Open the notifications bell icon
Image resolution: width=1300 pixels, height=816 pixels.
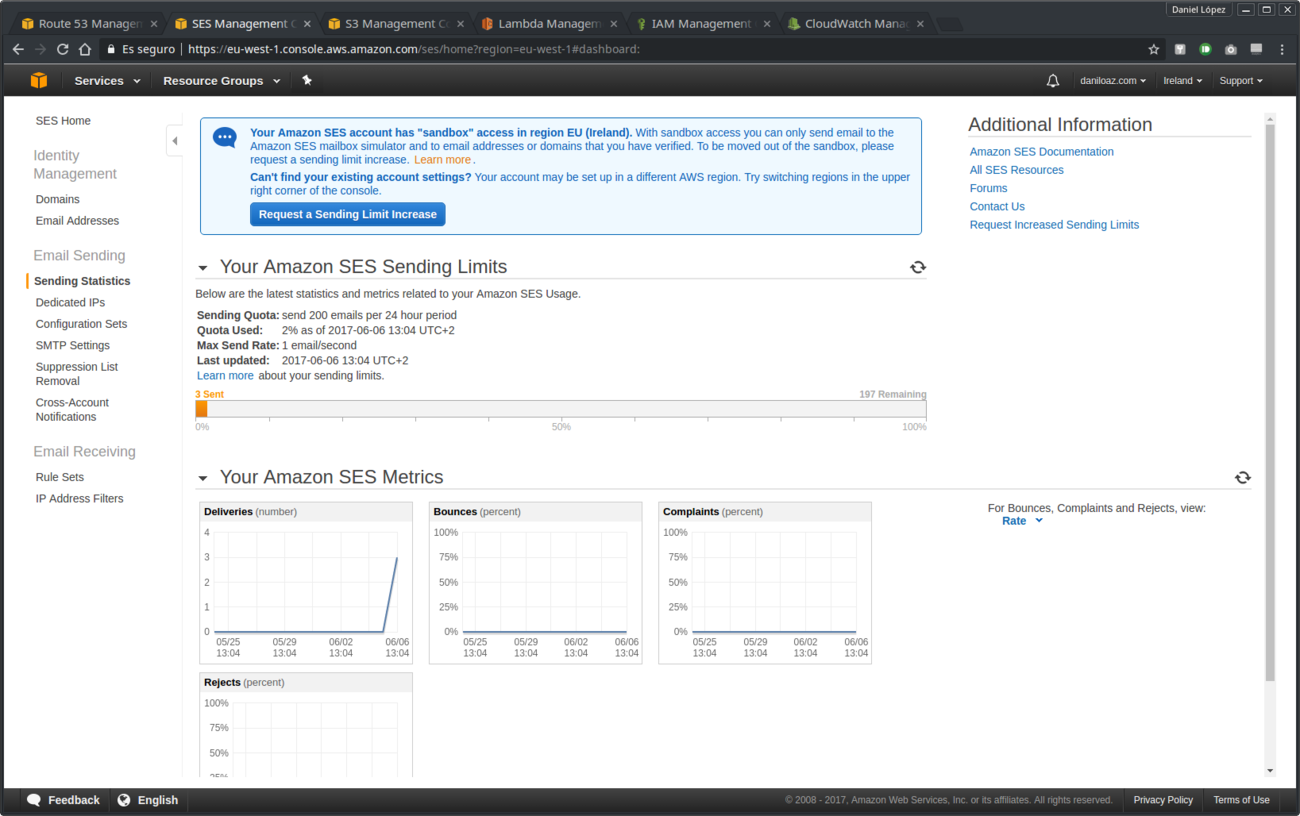(x=1052, y=80)
